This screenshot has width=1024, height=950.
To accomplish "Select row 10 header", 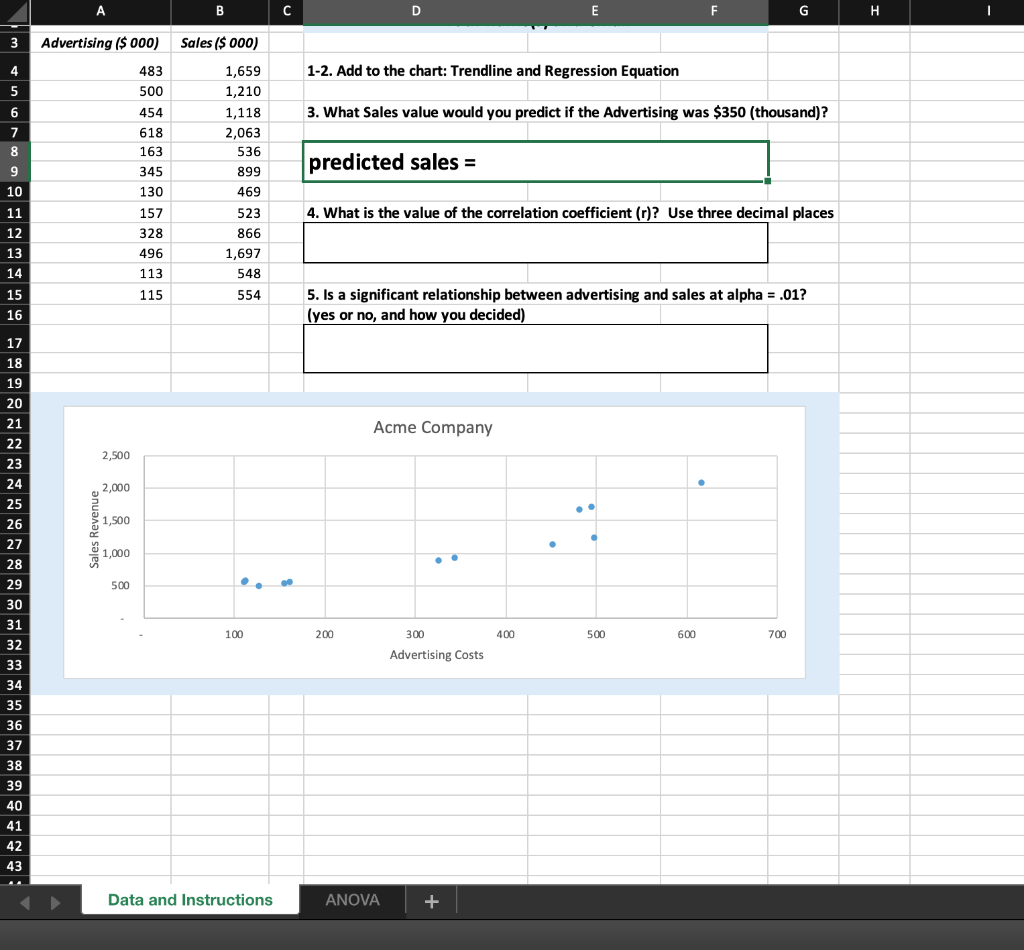I will coord(14,192).
